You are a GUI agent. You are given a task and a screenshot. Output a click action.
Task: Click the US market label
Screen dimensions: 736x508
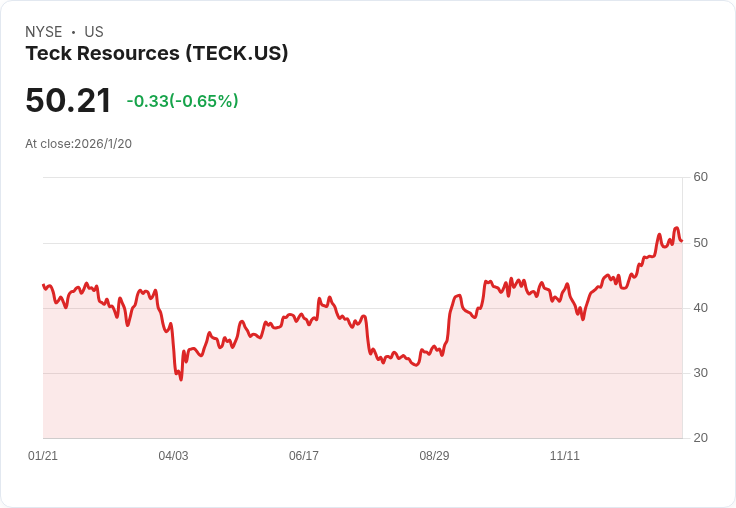click(x=94, y=32)
